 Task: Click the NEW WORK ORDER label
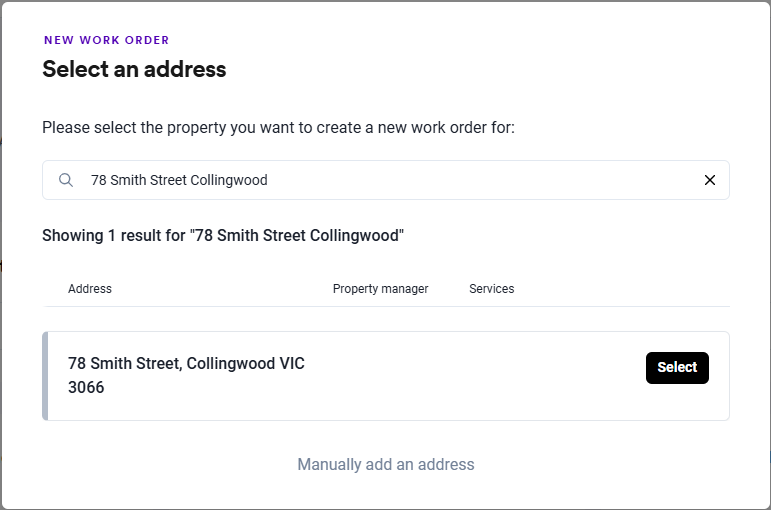click(106, 40)
